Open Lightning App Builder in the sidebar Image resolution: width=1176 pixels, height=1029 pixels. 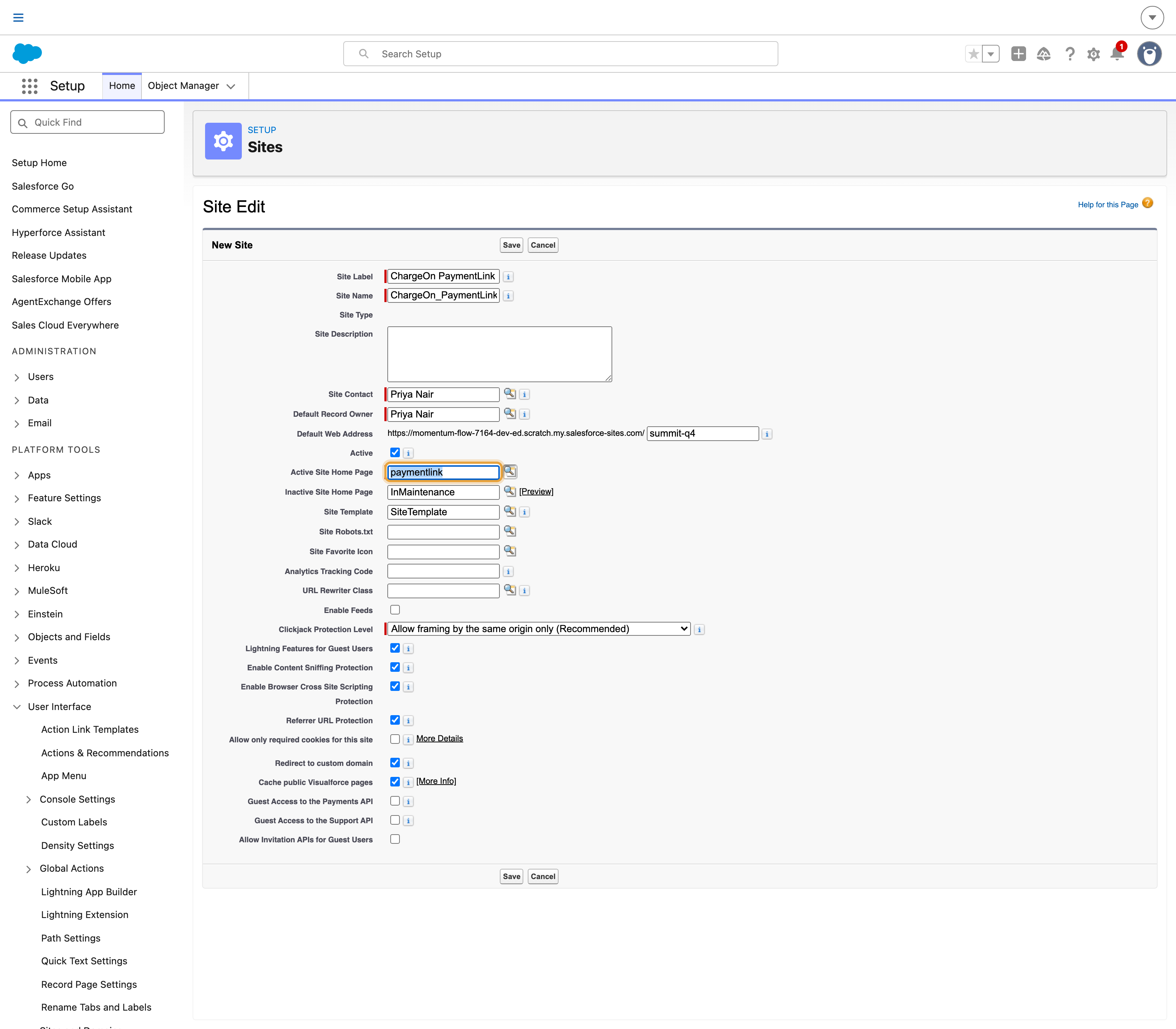click(x=89, y=892)
